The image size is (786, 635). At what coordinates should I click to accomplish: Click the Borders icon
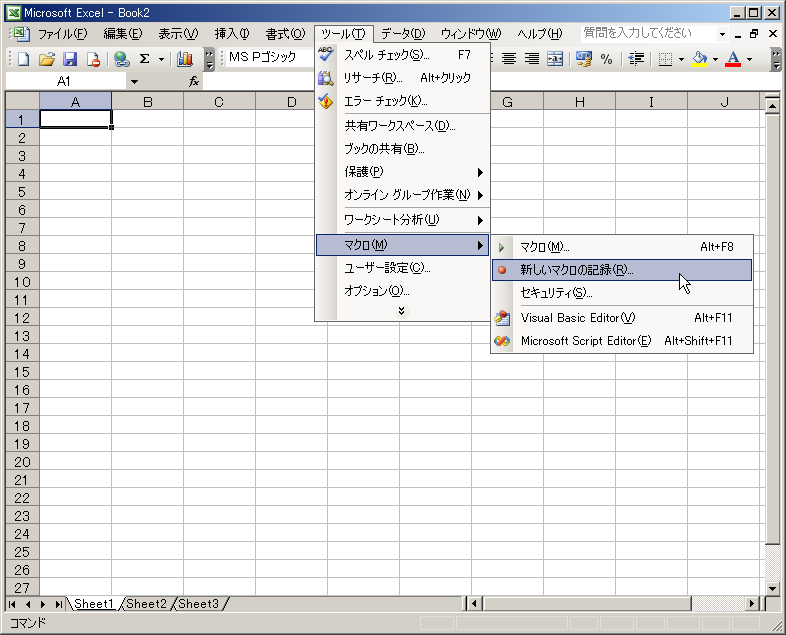[x=665, y=59]
